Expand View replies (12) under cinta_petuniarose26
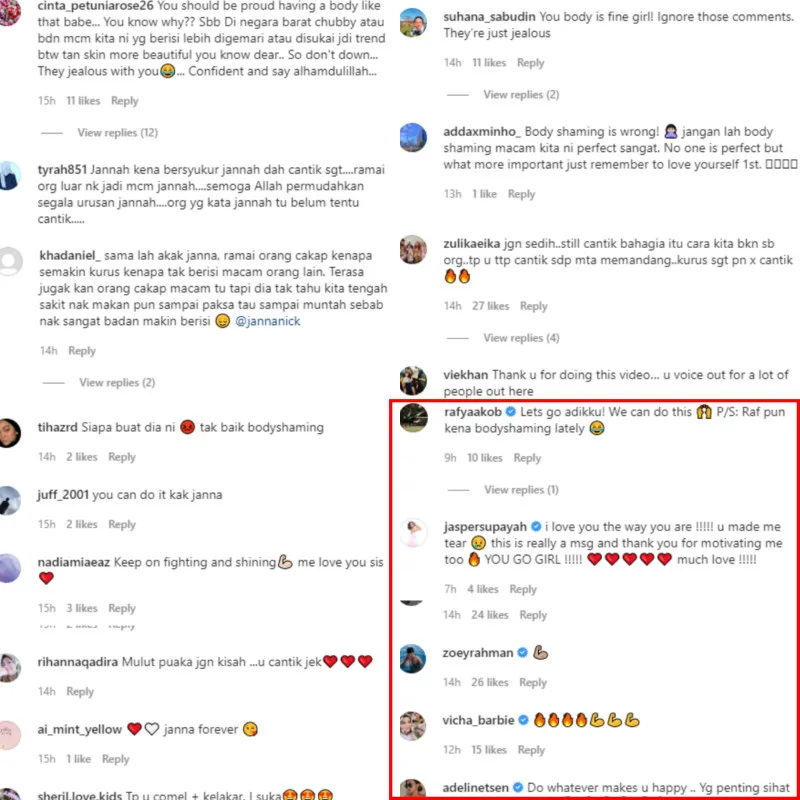This screenshot has width=800, height=800. (x=117, y=133)
